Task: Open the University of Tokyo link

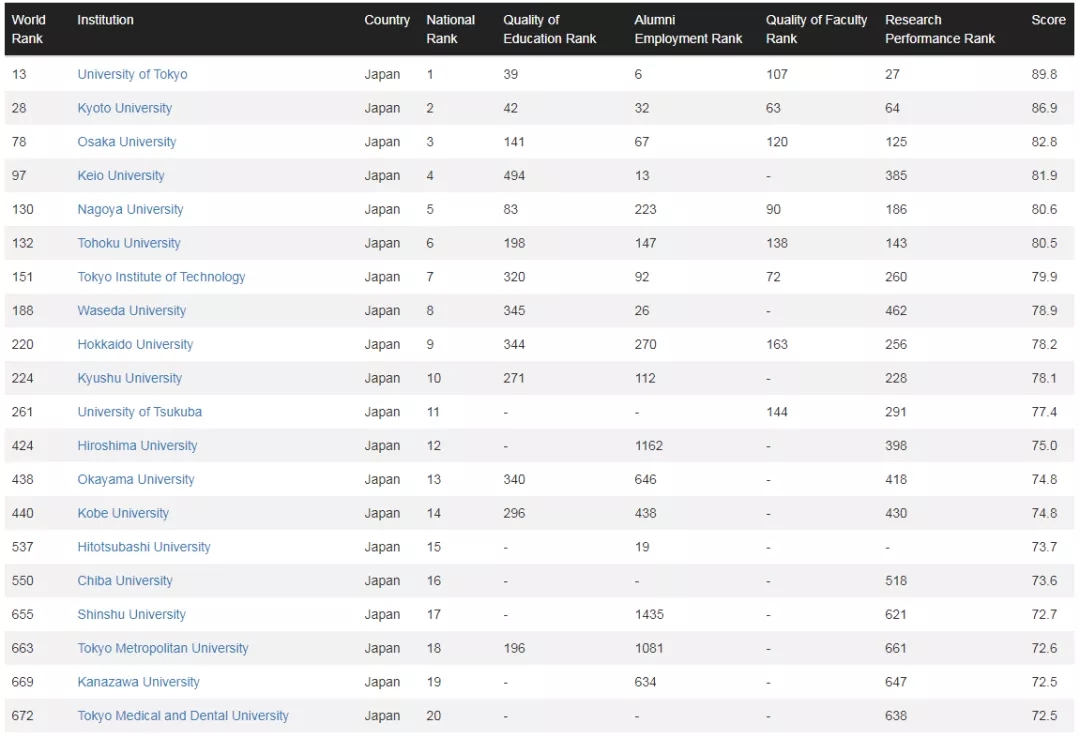Action: (132, 74)
